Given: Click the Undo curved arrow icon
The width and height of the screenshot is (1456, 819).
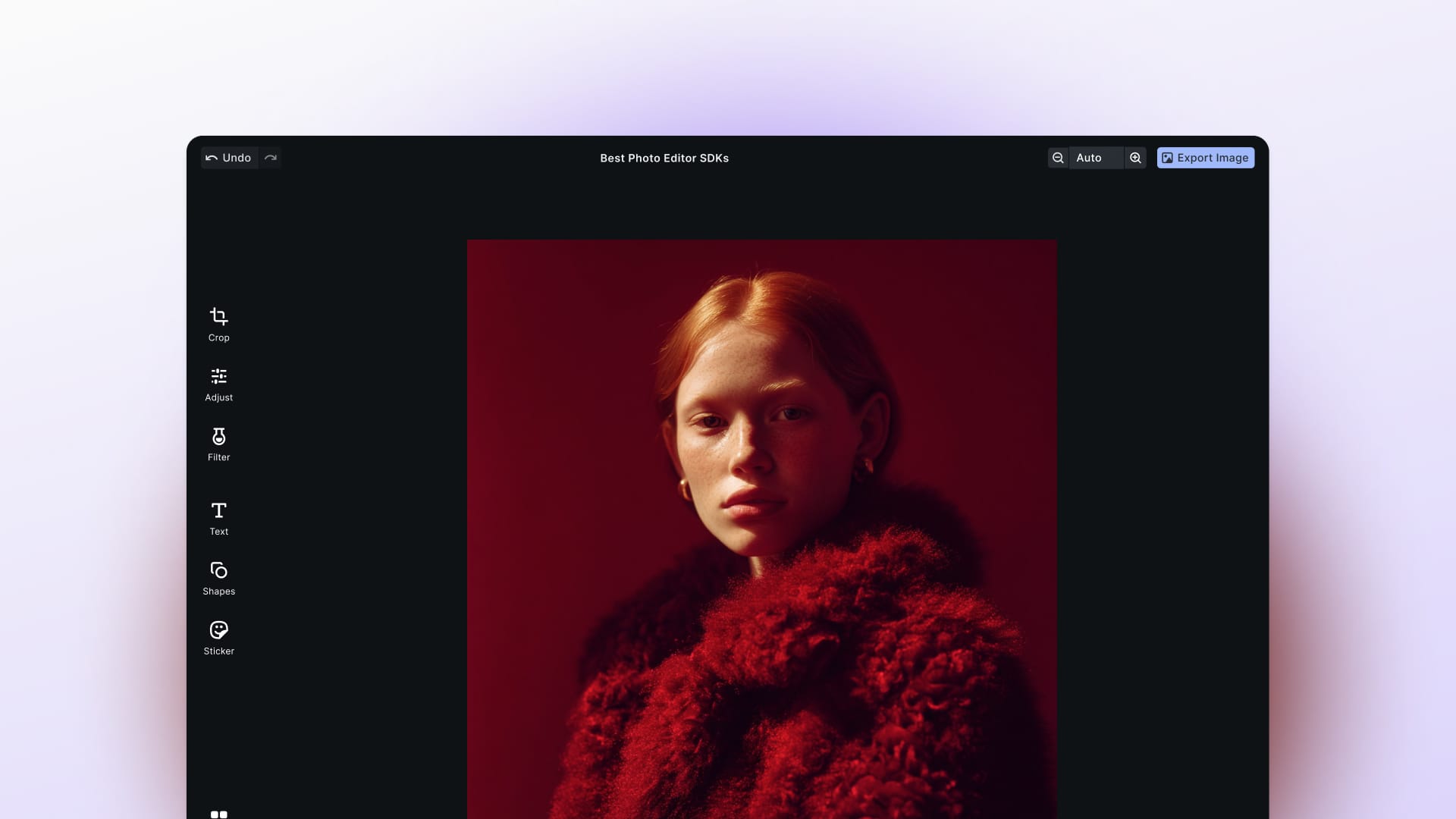Looking at the screenshot, I should click(212, 157).
